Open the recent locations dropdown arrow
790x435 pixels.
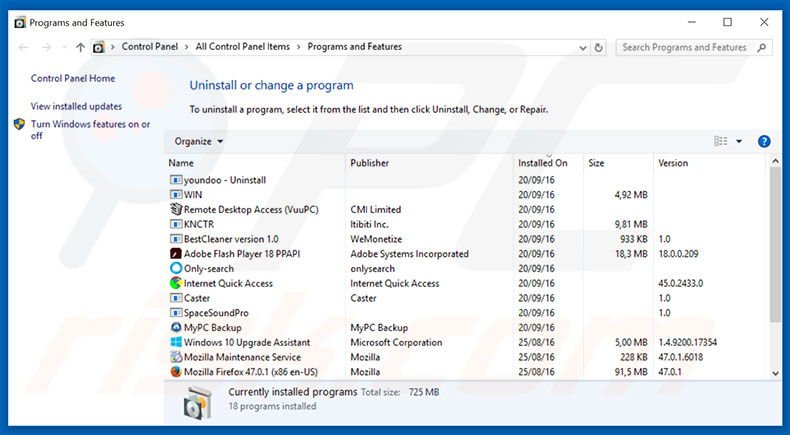[64, 47]
